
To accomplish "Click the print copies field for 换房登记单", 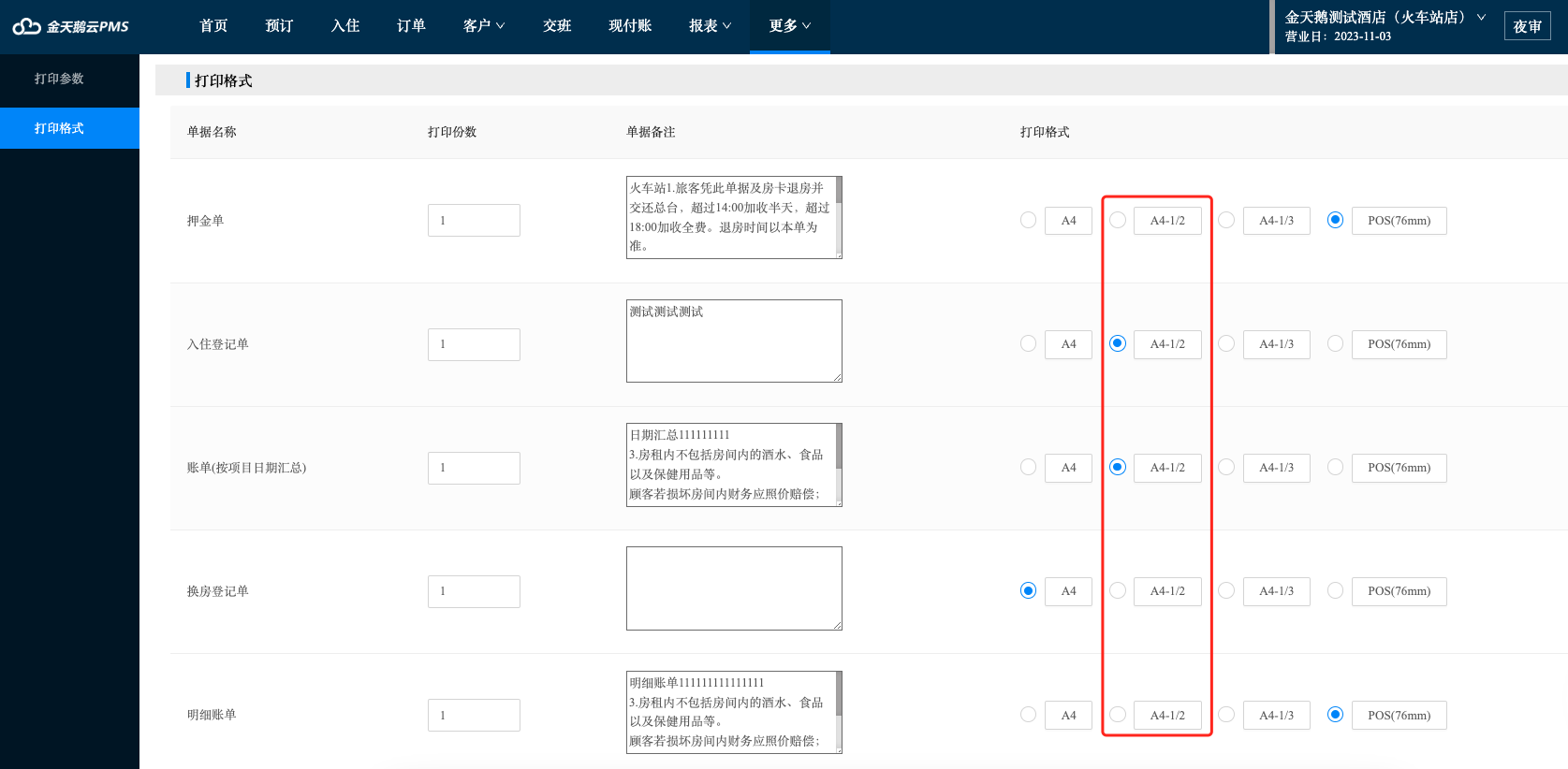I will click(474, 591).
